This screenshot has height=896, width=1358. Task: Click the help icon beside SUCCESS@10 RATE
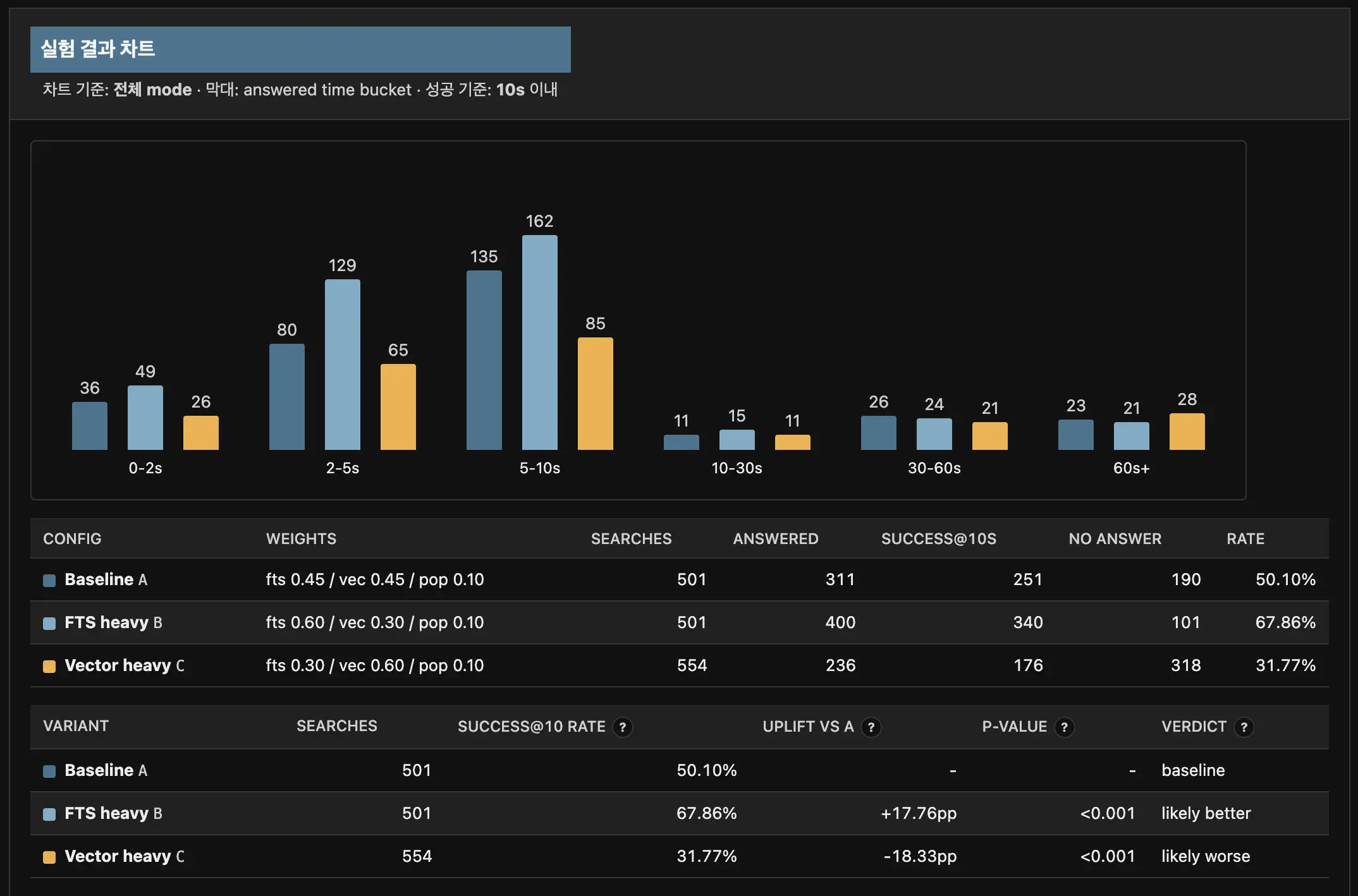(x=623, y=727)
